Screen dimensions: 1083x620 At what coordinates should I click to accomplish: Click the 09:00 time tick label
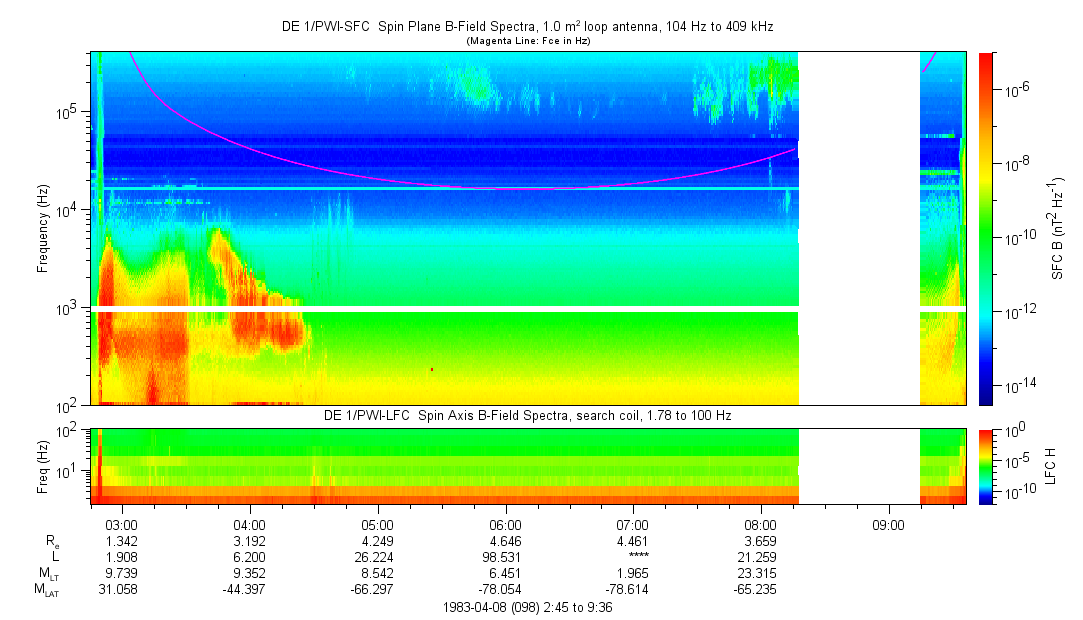(888, 525)
